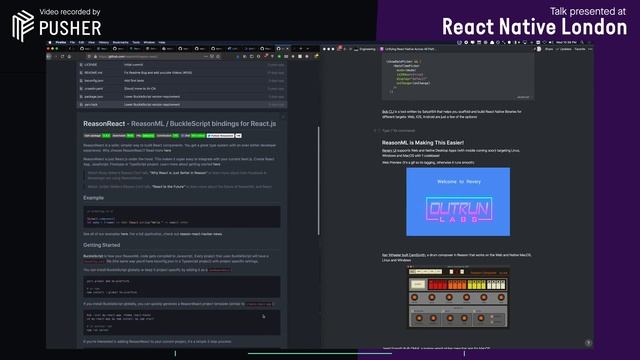Open the code block language dropdown in Notion
This screenshot has width=640, height=360.
(x=524, y=97)
